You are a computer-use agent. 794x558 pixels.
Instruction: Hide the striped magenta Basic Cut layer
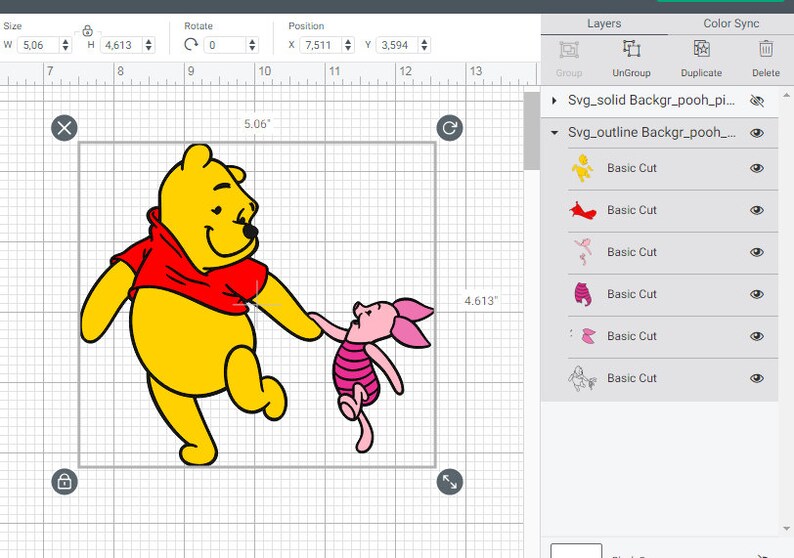click(x=757, y=294)
